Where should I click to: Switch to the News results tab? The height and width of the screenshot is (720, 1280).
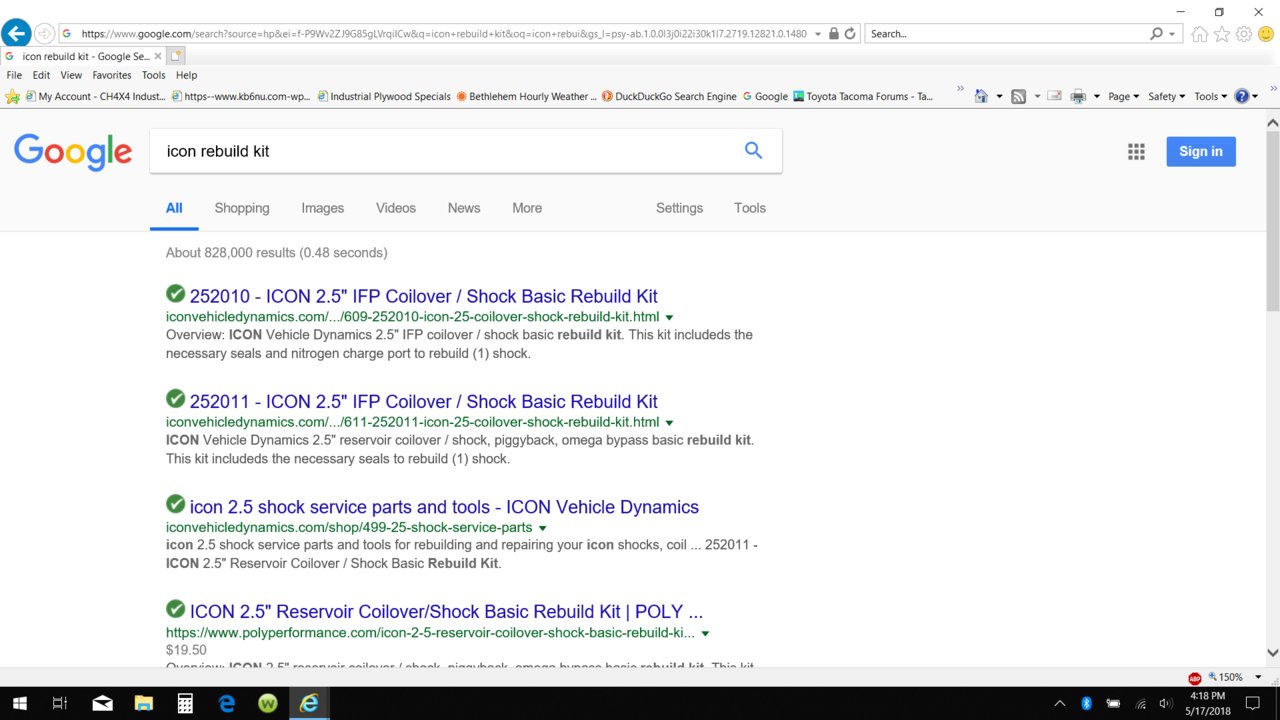464,208
